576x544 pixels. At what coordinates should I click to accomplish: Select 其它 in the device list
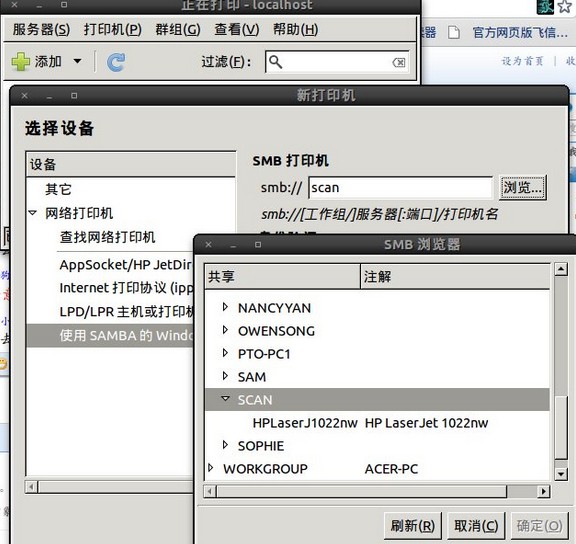pos(58,189)
